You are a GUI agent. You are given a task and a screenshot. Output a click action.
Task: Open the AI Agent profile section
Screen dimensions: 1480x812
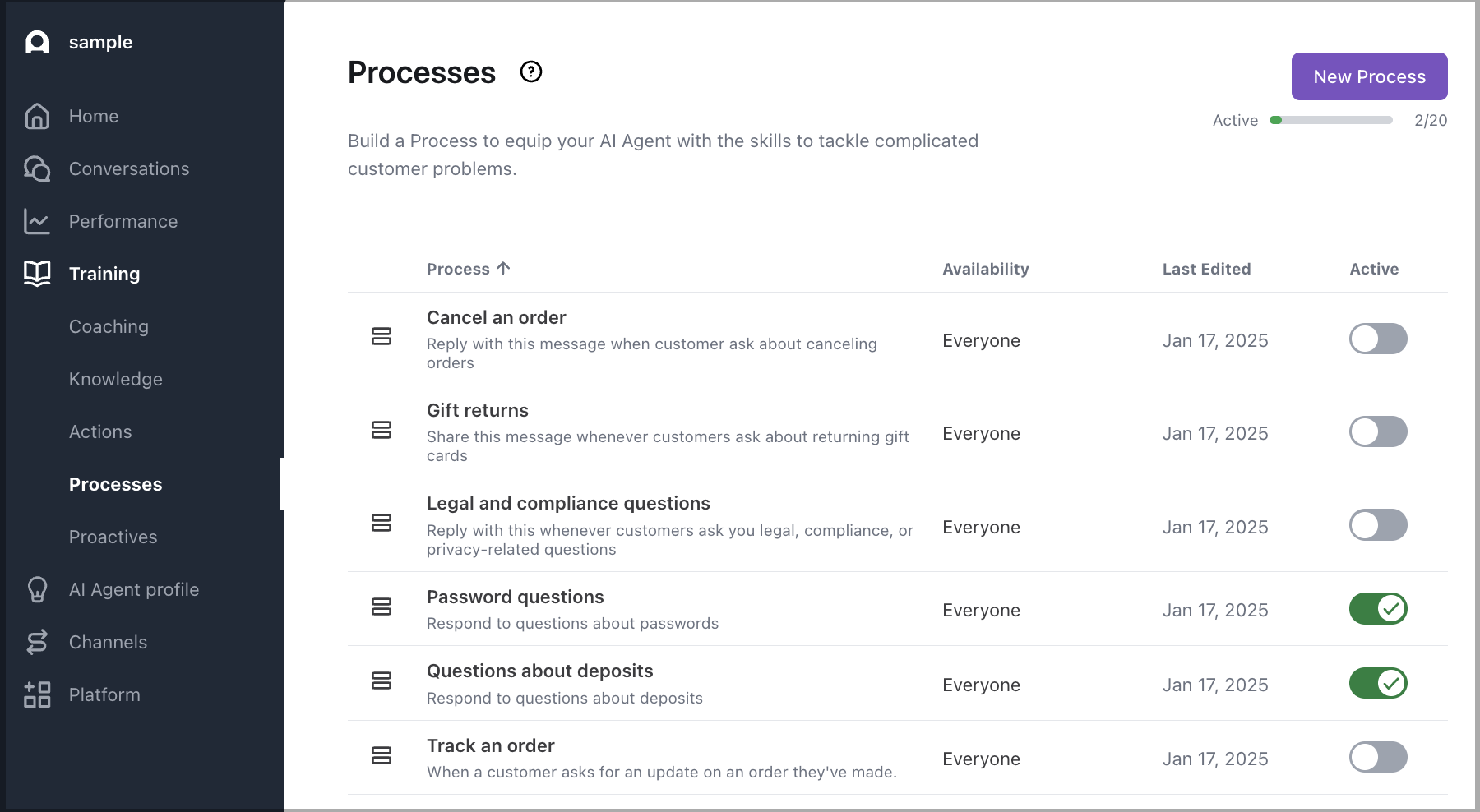pos(133,589)
